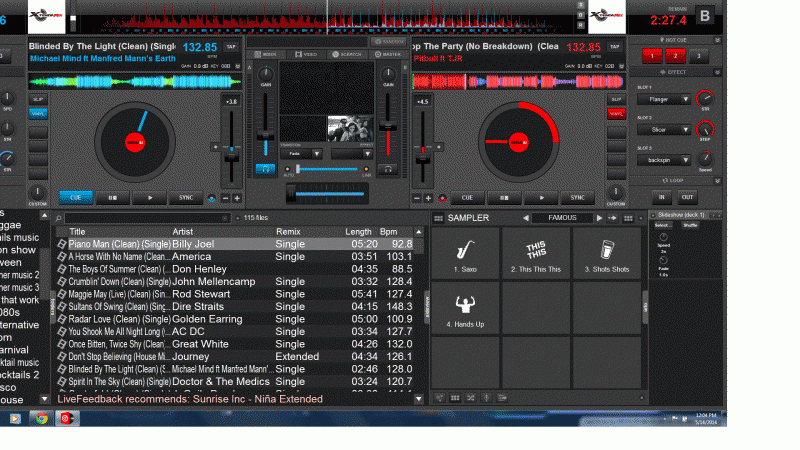The height and width of the screenshot is (450, 800).
Task: Click the left deck CUE button
Action: point(76,197)
